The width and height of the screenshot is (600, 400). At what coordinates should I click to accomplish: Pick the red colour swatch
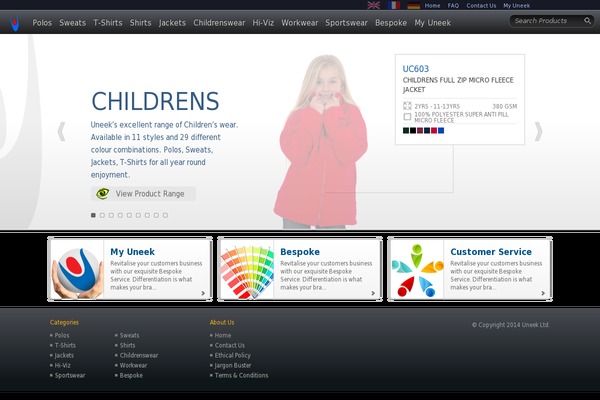pyautogui.click(x=434, y=131)
